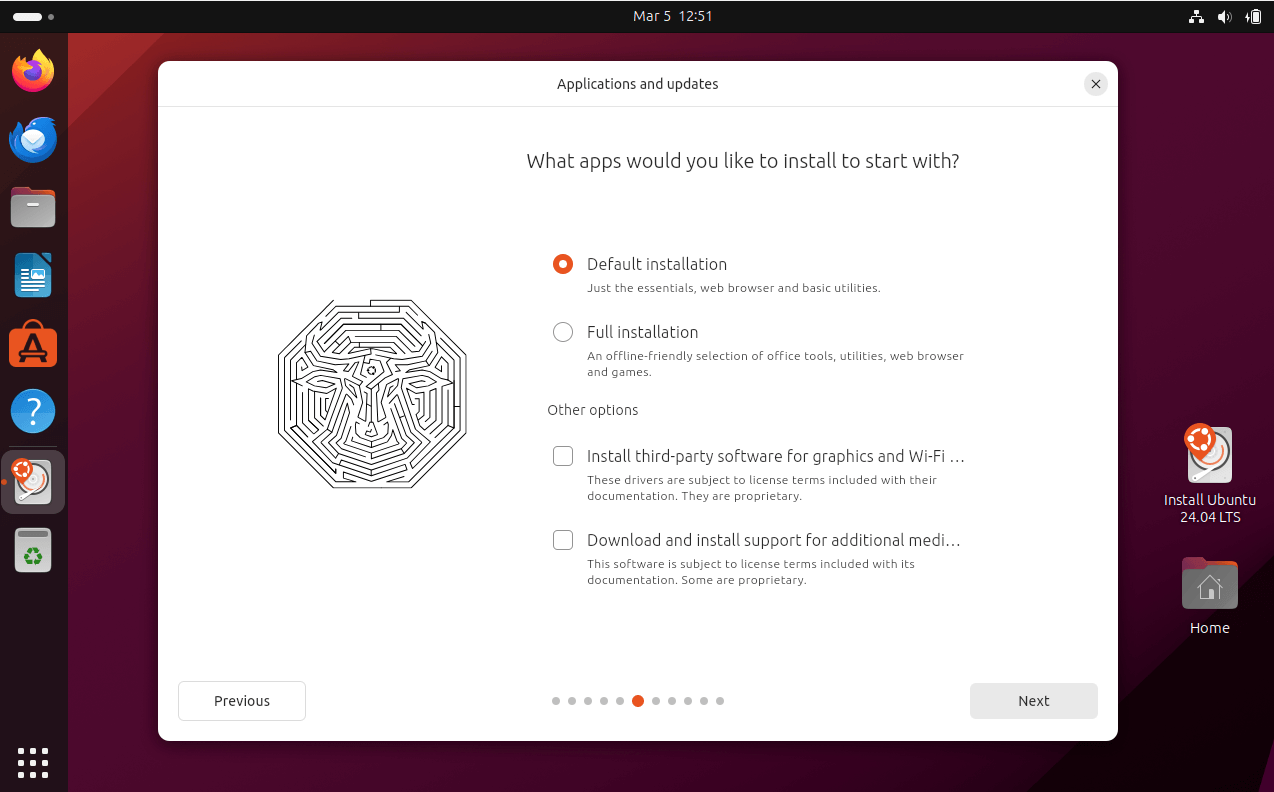The width and height of the screenshot is (1274, 792).
Task: Enable install third-party software for graphics and Wi-Fi
Action: 563,456
